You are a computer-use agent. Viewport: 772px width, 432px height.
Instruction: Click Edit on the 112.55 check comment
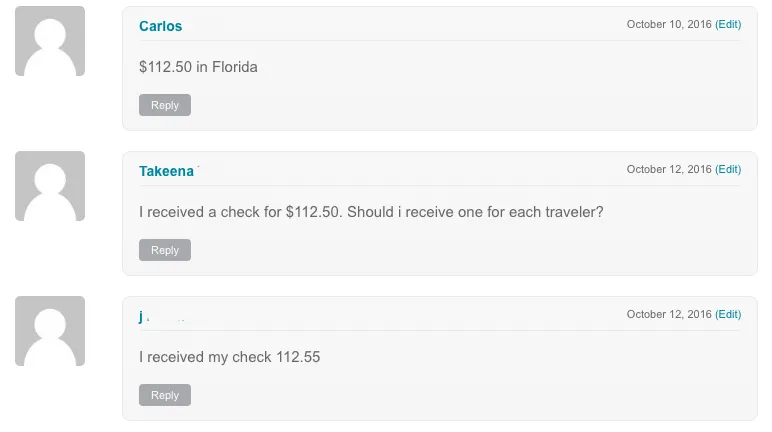click(728, 314)
